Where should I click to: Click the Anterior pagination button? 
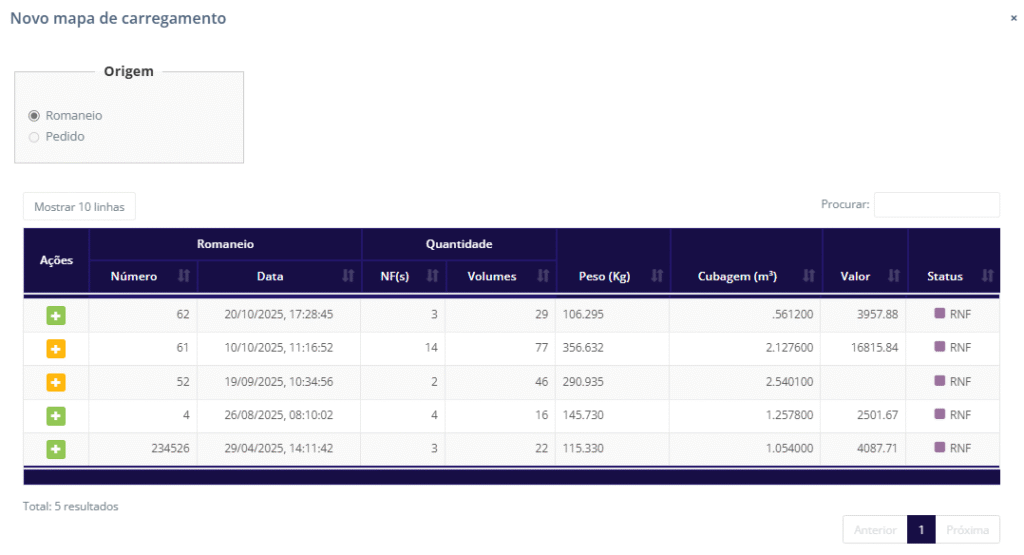tap(875, 530)
